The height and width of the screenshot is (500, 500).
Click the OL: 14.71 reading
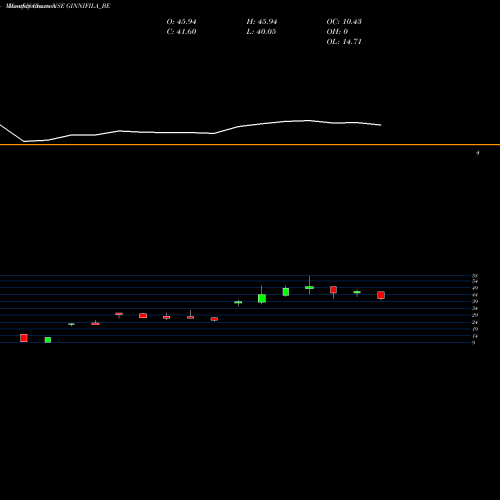(344, 42)
